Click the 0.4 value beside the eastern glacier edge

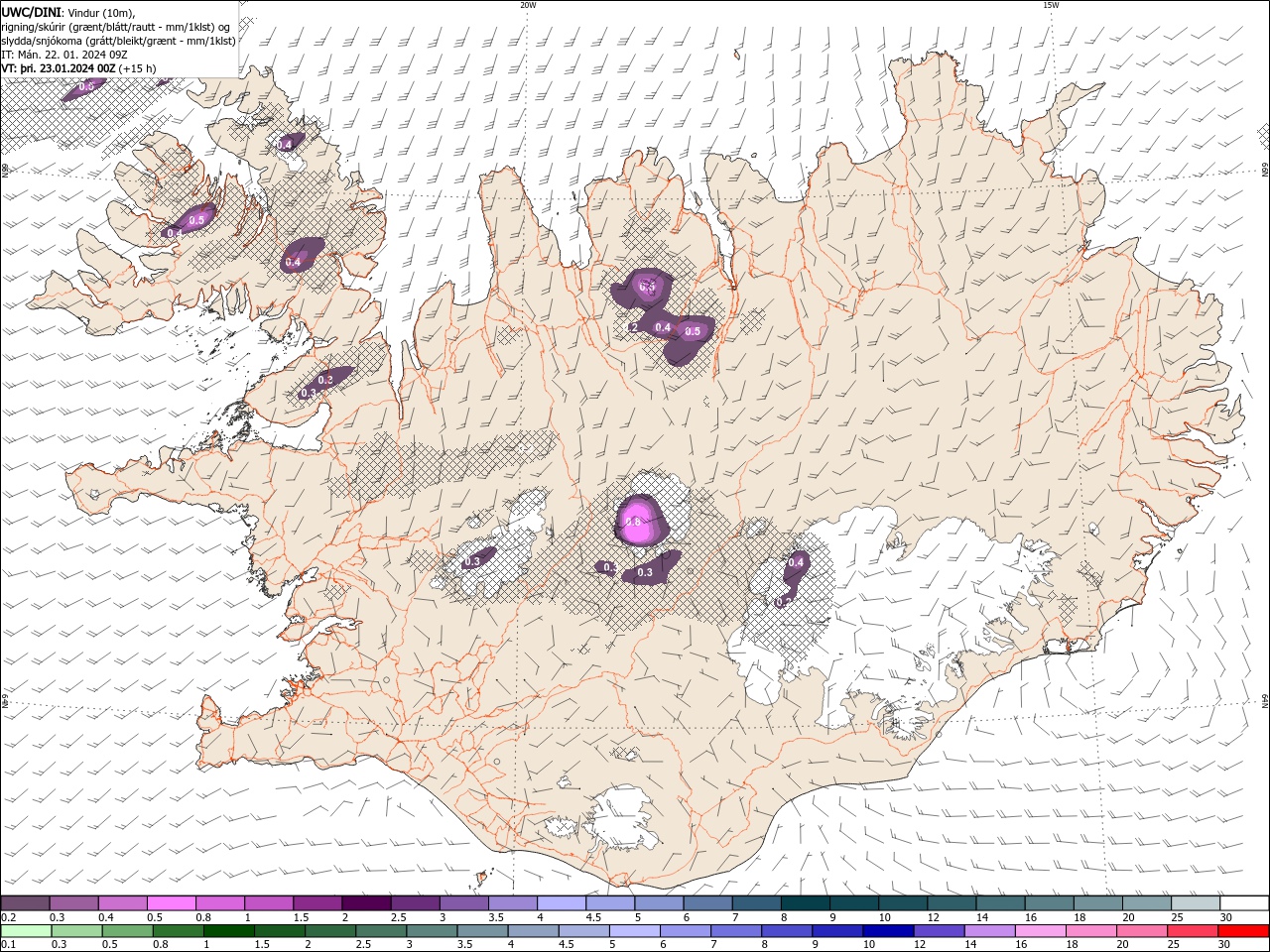796,562
